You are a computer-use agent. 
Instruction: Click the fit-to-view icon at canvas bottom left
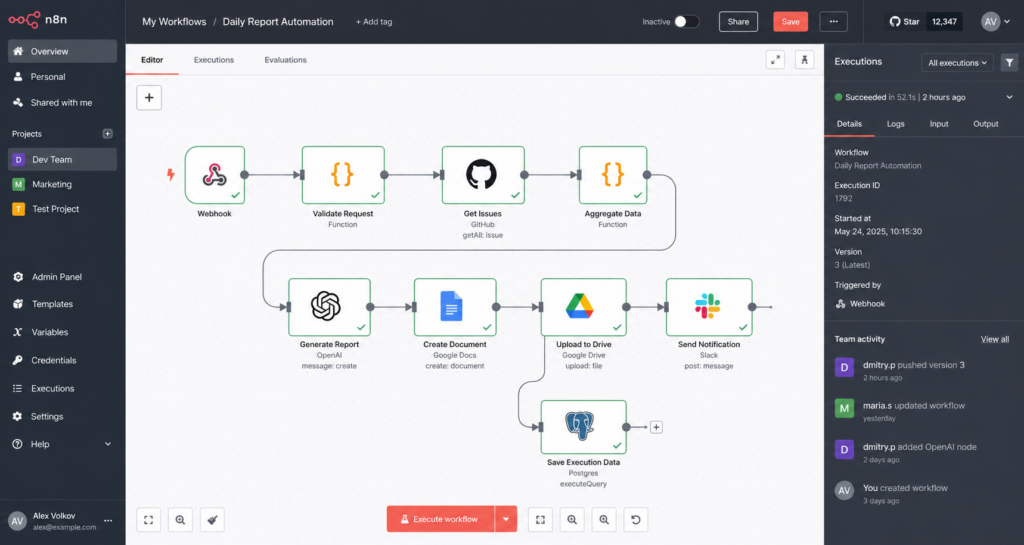coord(149,520)
